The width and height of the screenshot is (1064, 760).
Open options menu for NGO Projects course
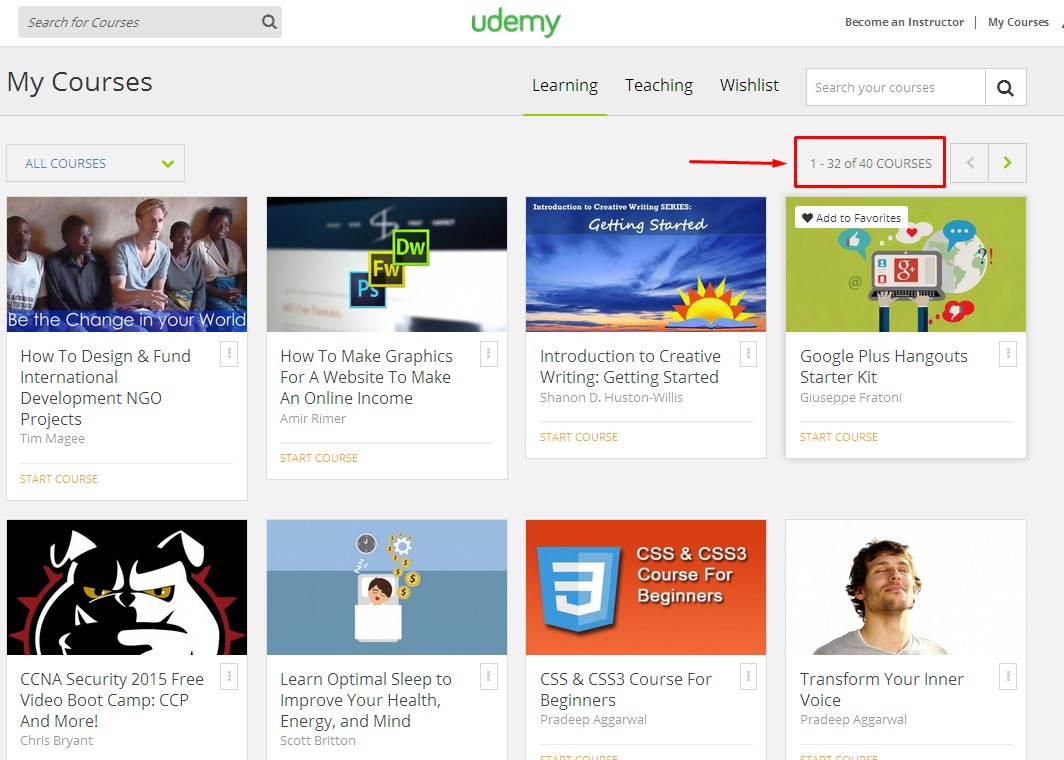tap(229, 354)
